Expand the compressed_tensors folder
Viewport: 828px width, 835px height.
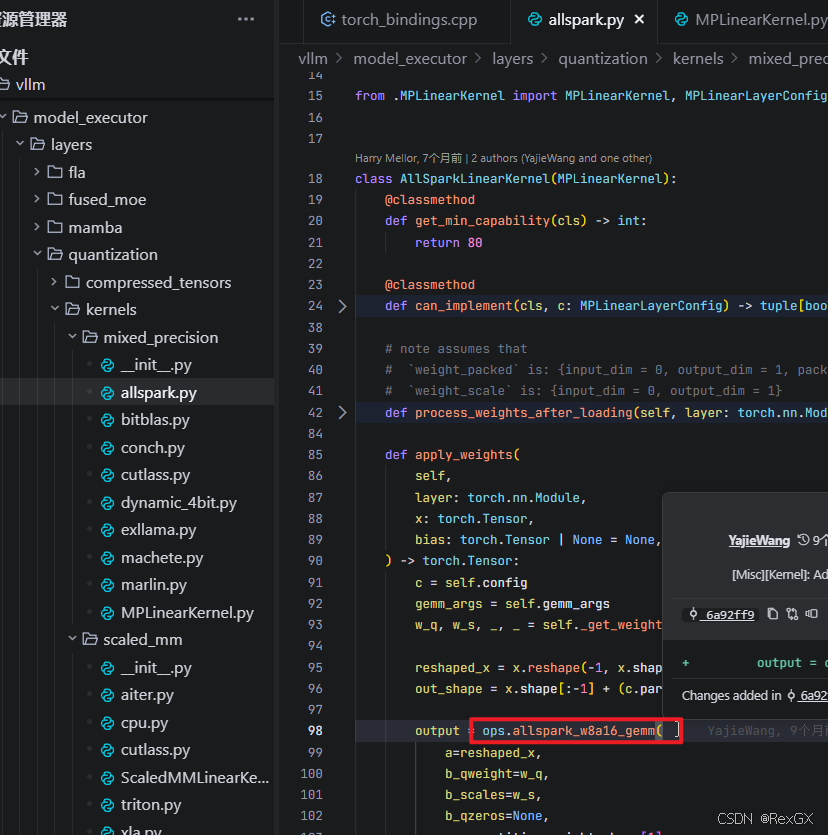(54, 282)
